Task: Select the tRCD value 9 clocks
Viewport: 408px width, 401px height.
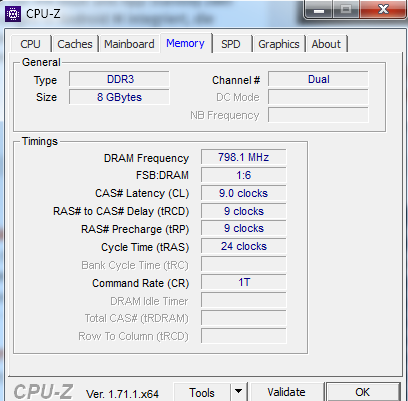Action: click(243, 211)
